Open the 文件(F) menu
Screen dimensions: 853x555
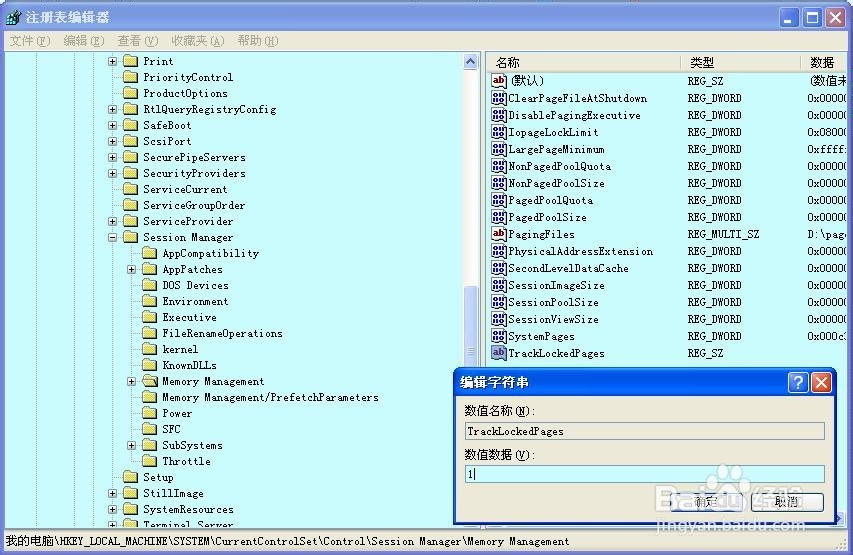[x=30, y=41]
